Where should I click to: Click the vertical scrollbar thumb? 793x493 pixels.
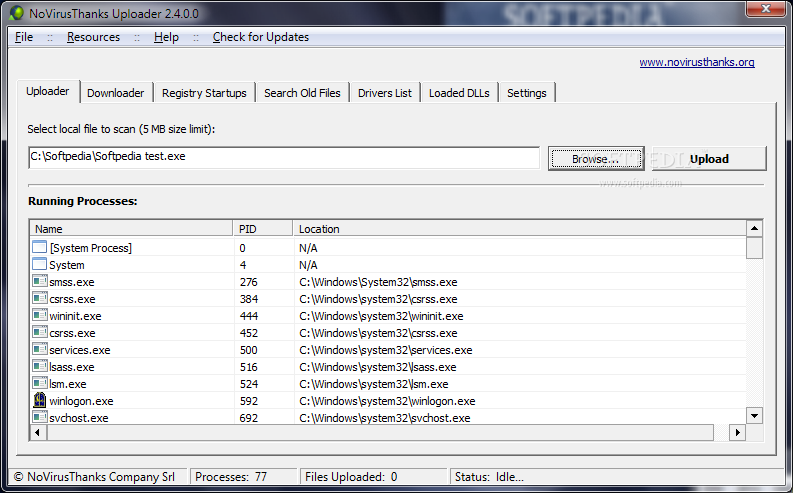(754, 248)
